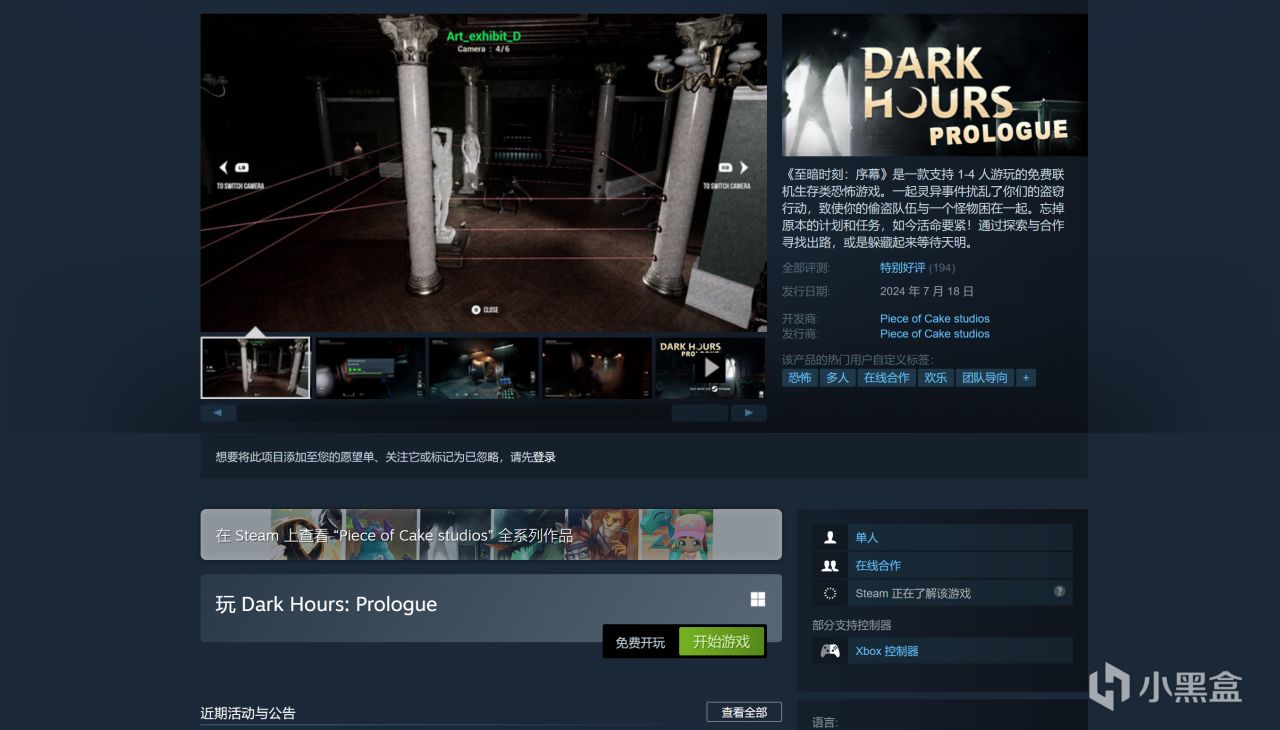1280x730 pixels.
Task: Click the right scroll arrow under thumbnails
Action: (749, 413)
